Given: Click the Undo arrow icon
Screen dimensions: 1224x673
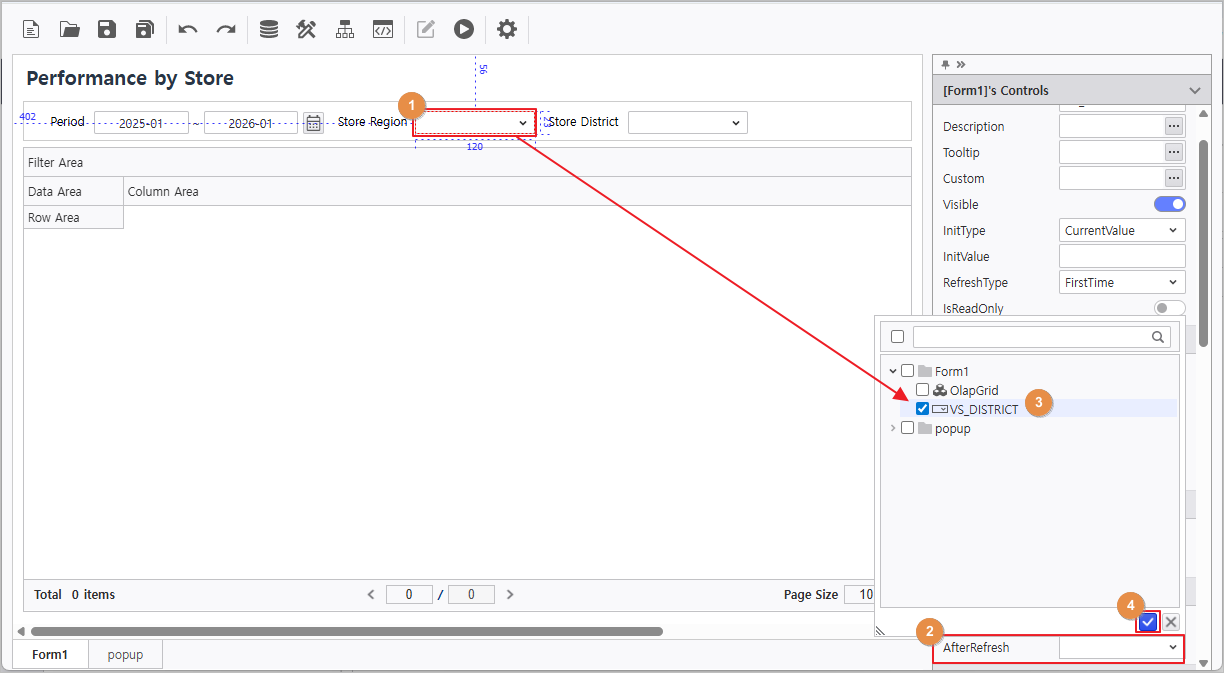Looking at the screenshot, I should click(x=188, y=29).
